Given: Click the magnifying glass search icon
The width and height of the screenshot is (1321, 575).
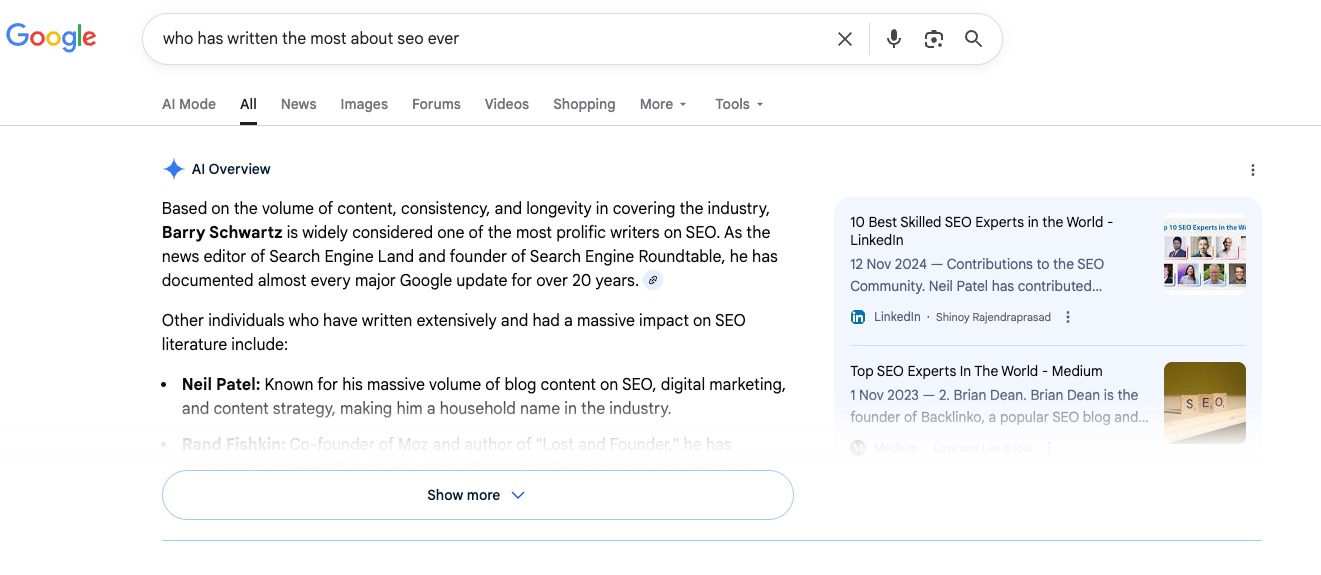Looking at the screenshot, I should pos(973,39).
